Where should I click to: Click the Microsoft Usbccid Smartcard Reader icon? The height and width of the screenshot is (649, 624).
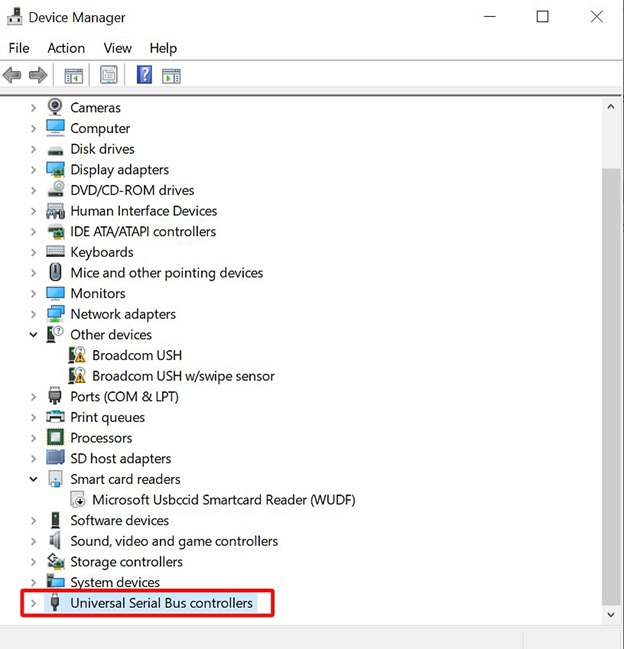pos(78,499)
